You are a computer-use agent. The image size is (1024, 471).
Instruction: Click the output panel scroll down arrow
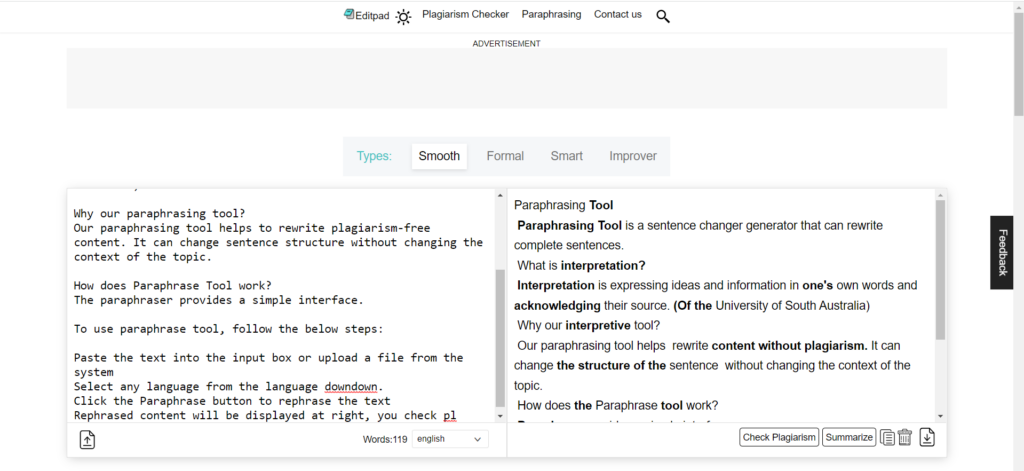940,416
